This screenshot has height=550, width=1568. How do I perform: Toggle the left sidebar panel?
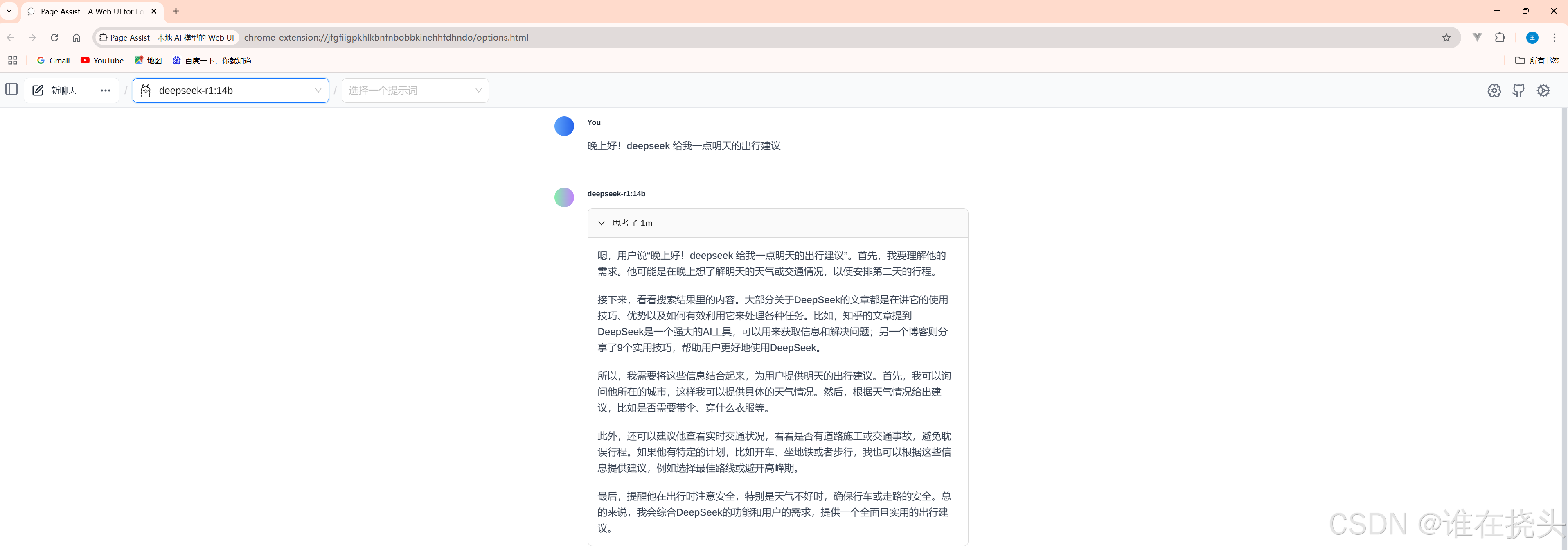pos(11,90)
